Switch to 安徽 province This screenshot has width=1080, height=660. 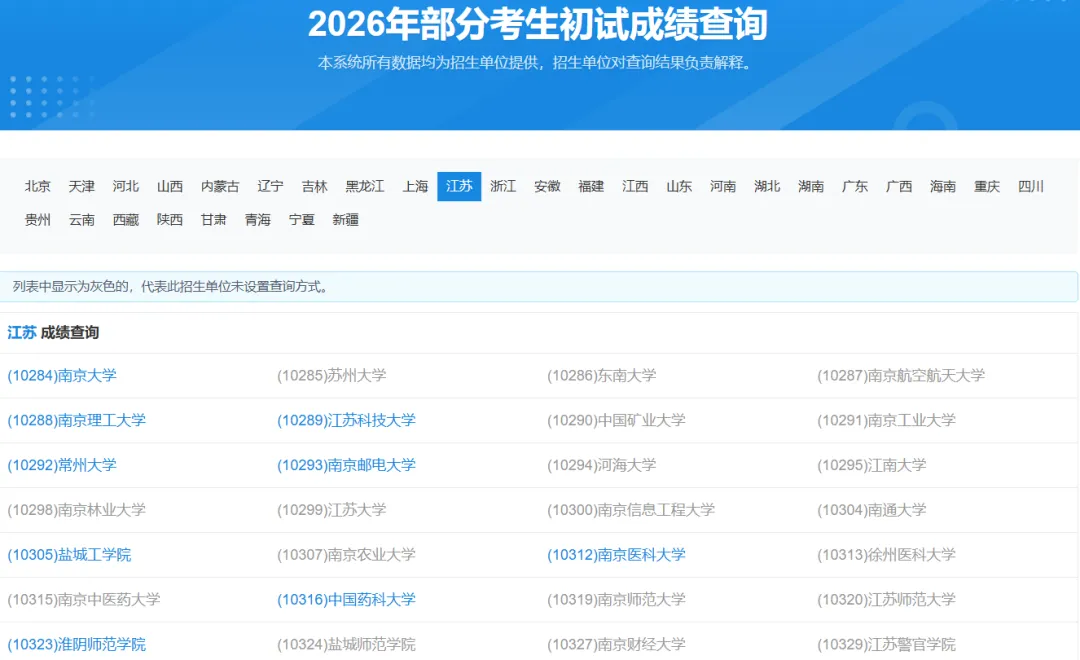548,187
